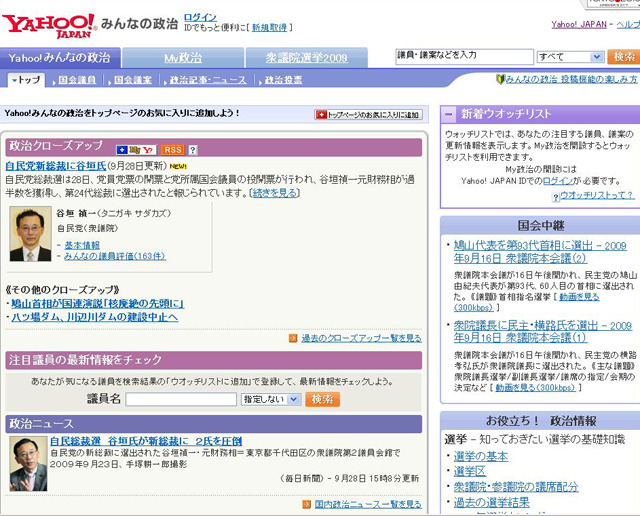Open 鳩山代表を第93代首相に選出 link
640x516 pixels.
point(540,251)
